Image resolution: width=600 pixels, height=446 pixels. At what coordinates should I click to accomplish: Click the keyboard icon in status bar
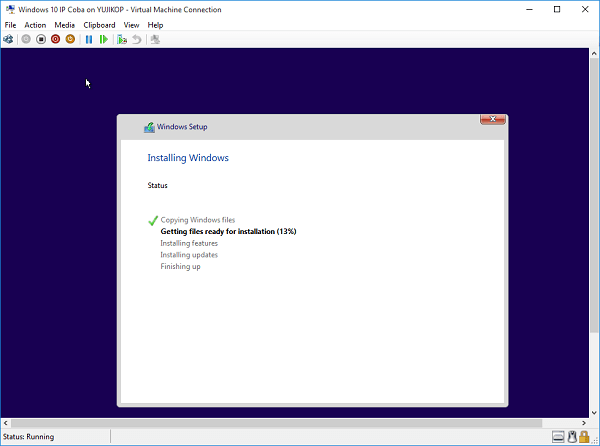click(x=558, y=436)
